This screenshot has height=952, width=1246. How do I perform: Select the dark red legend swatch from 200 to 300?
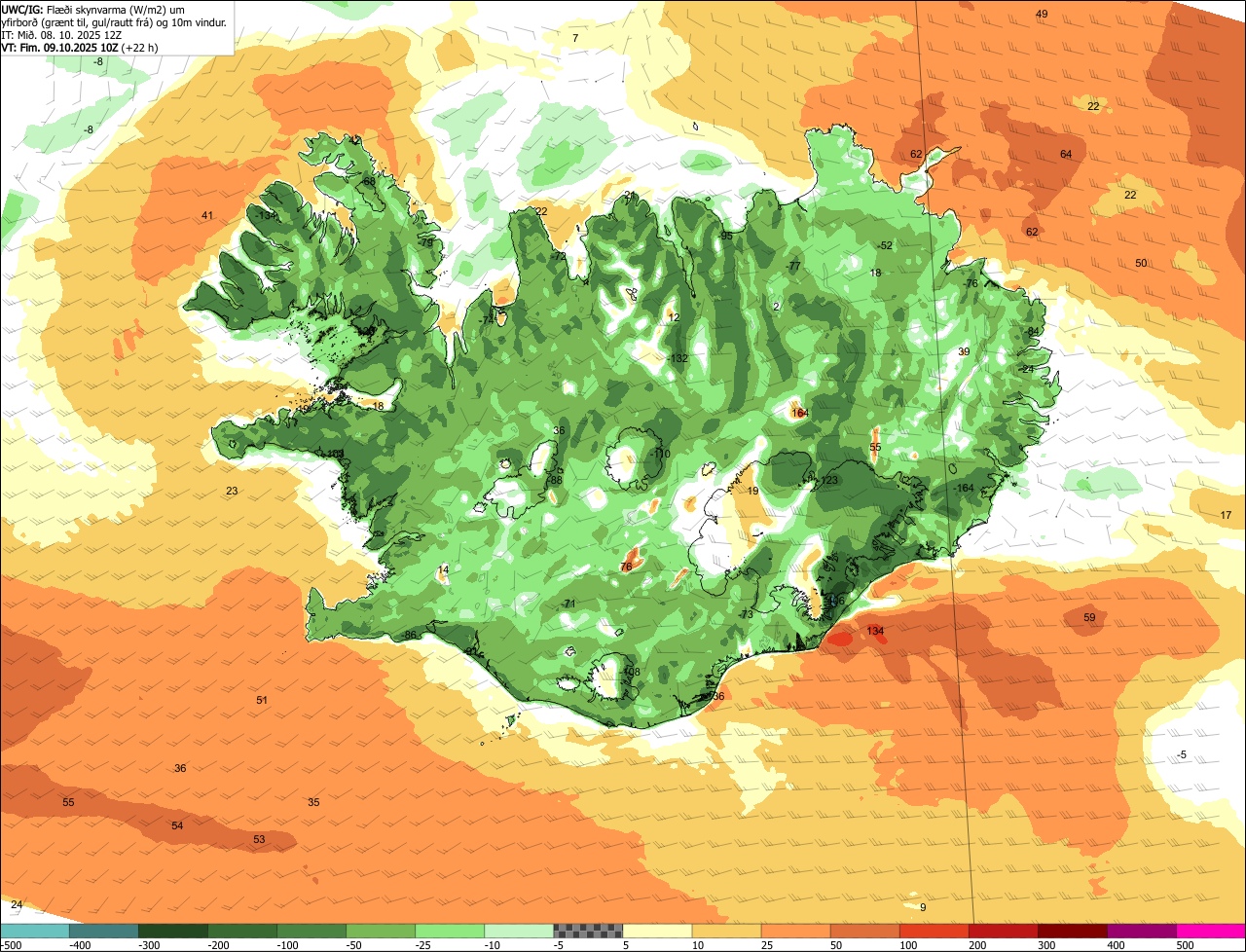click(x=1003, y=931)
